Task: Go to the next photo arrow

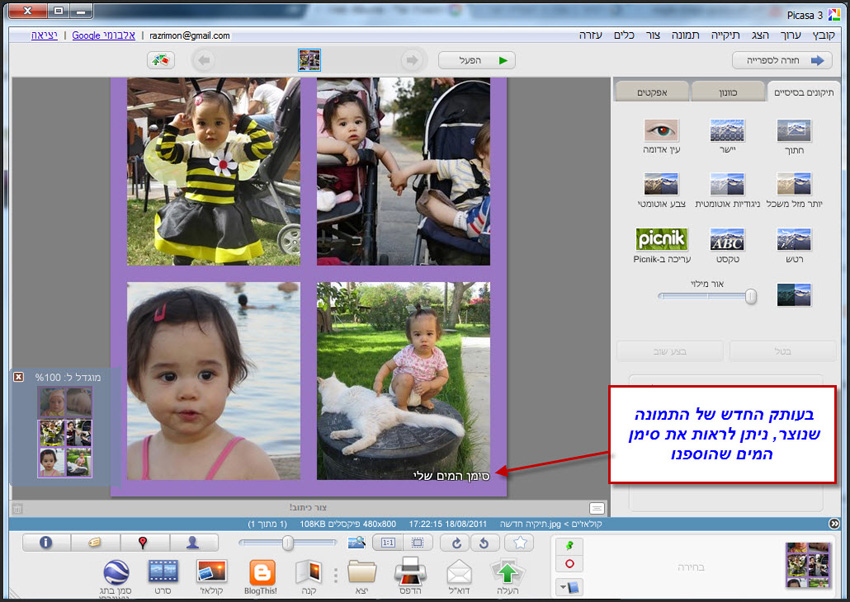Action: (x=412, y=60)
